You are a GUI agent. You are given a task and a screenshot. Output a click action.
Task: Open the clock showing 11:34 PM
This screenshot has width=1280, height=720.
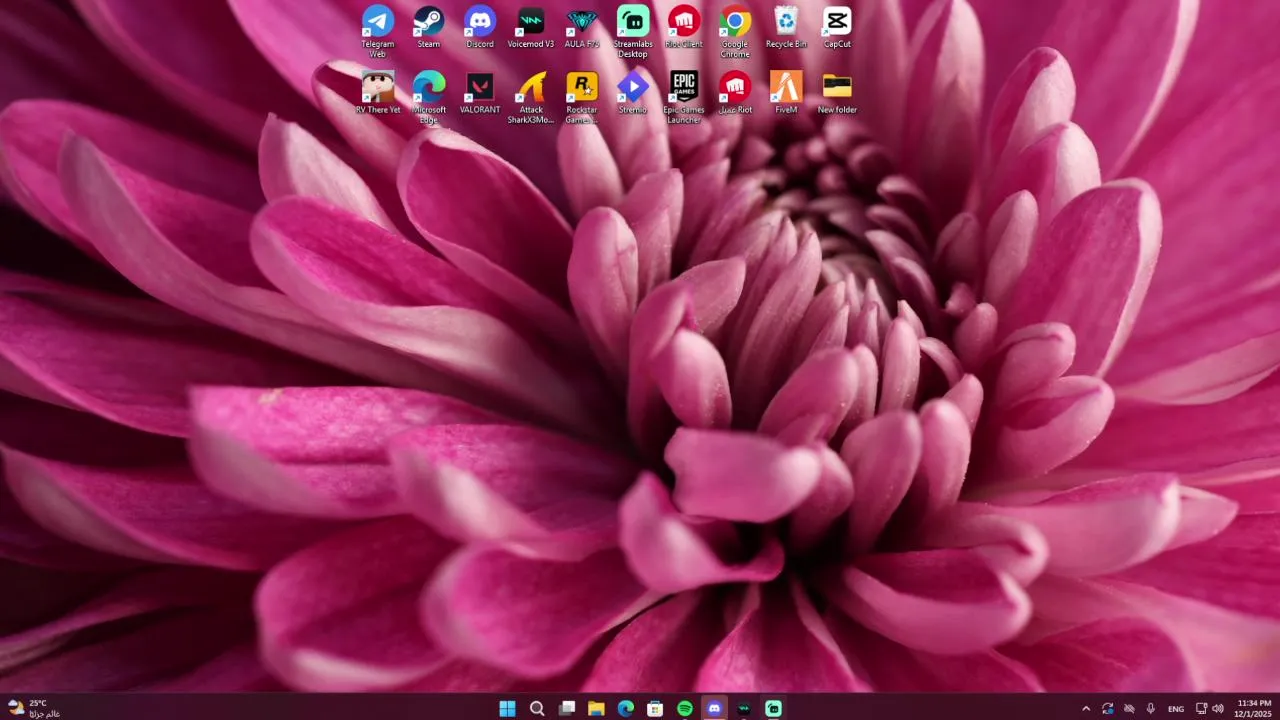click(x=1254, y=708)
